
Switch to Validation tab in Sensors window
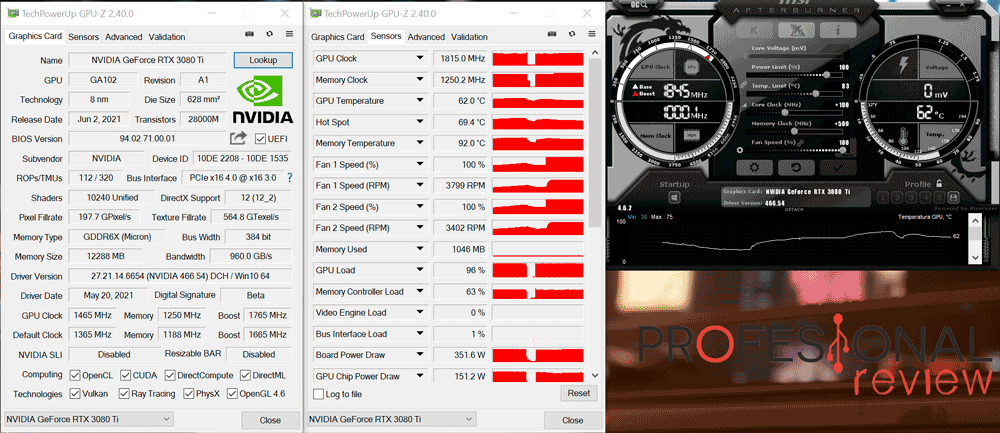click(x=469, y=37)
